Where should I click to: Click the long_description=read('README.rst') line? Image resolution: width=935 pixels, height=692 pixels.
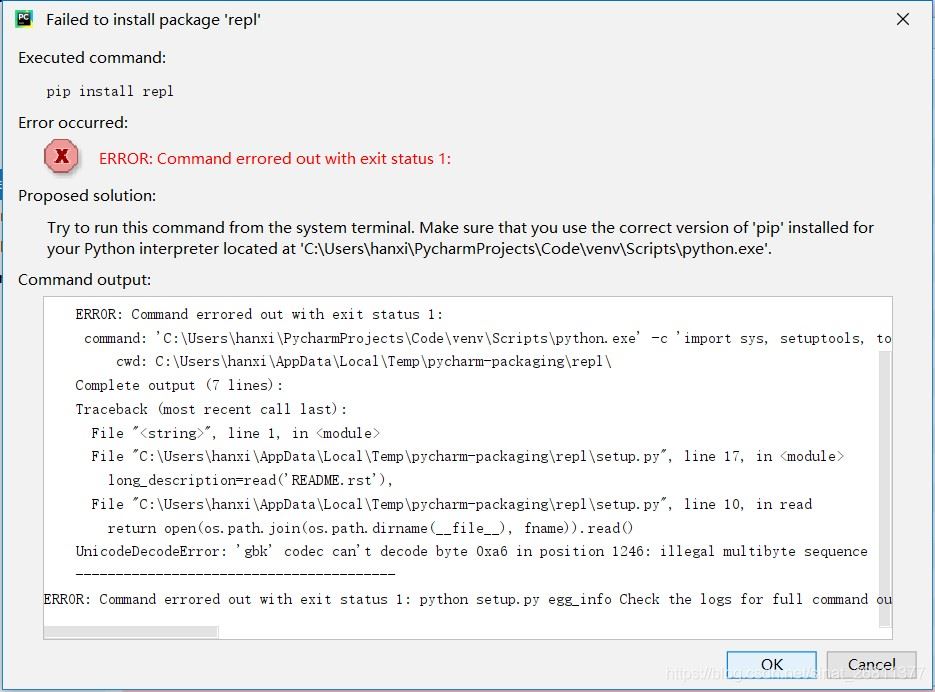[x=250, y=480]
